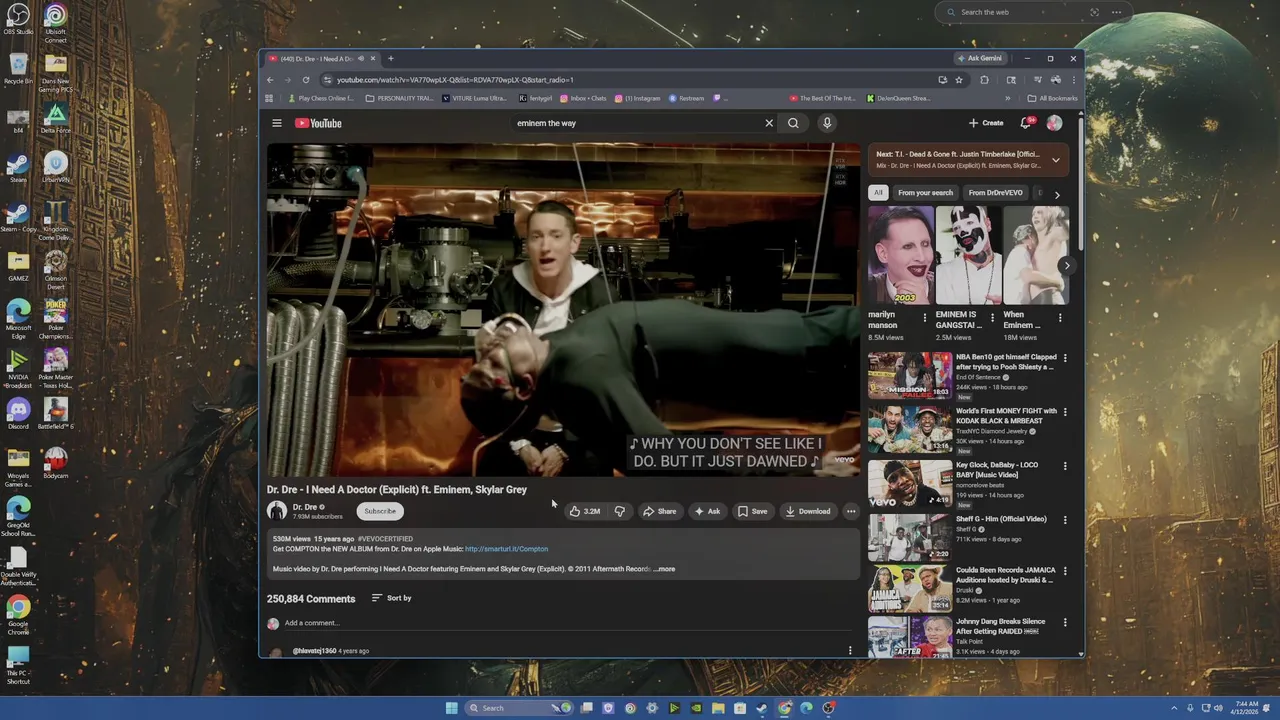1280x720 pixels.
Task: Open options for the Sheff G - Him video
Action: click(1065, 520)
